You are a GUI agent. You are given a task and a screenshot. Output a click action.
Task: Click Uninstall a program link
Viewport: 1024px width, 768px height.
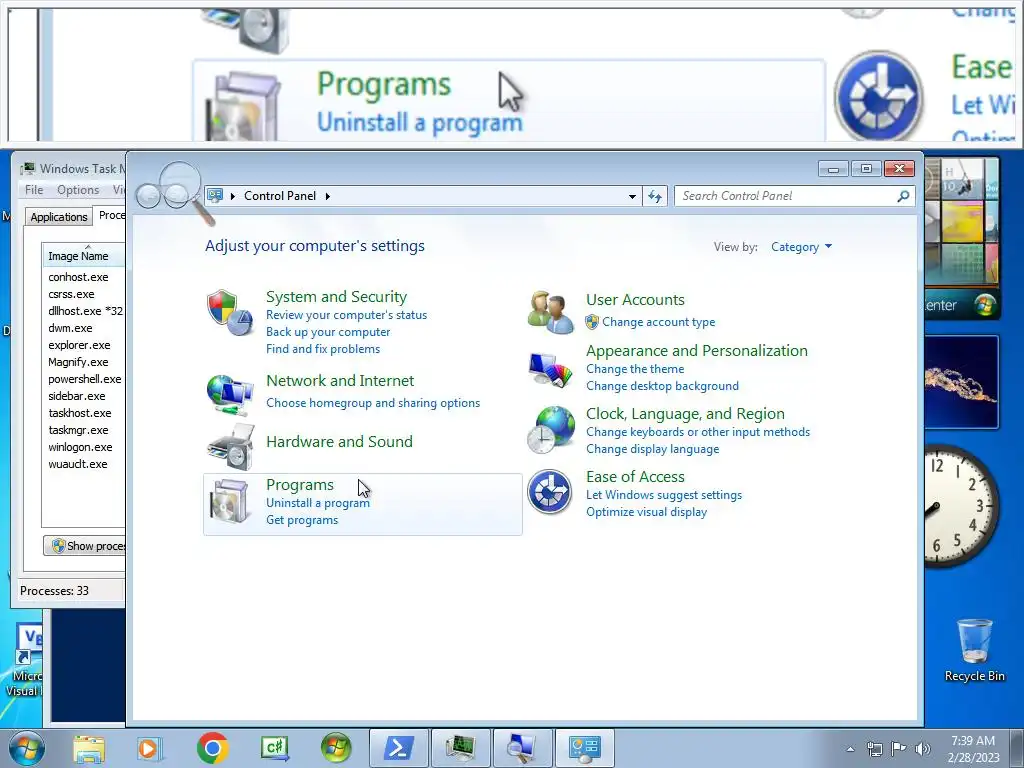click(317, 503)
